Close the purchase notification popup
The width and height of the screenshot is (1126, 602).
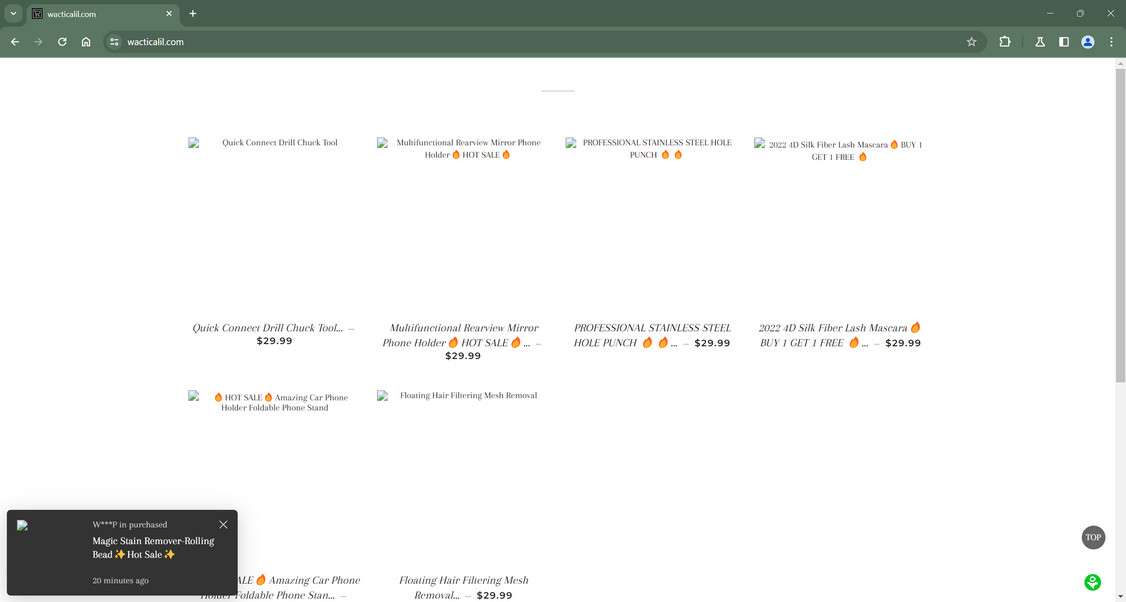pos(223,524)
